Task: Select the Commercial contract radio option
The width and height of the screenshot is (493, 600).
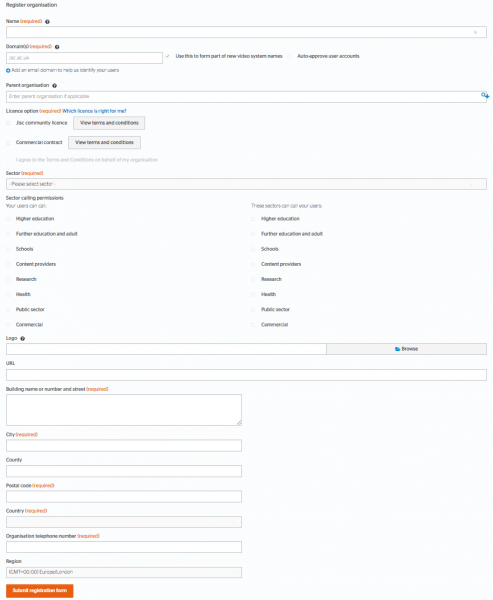Action: click(8, 143)
